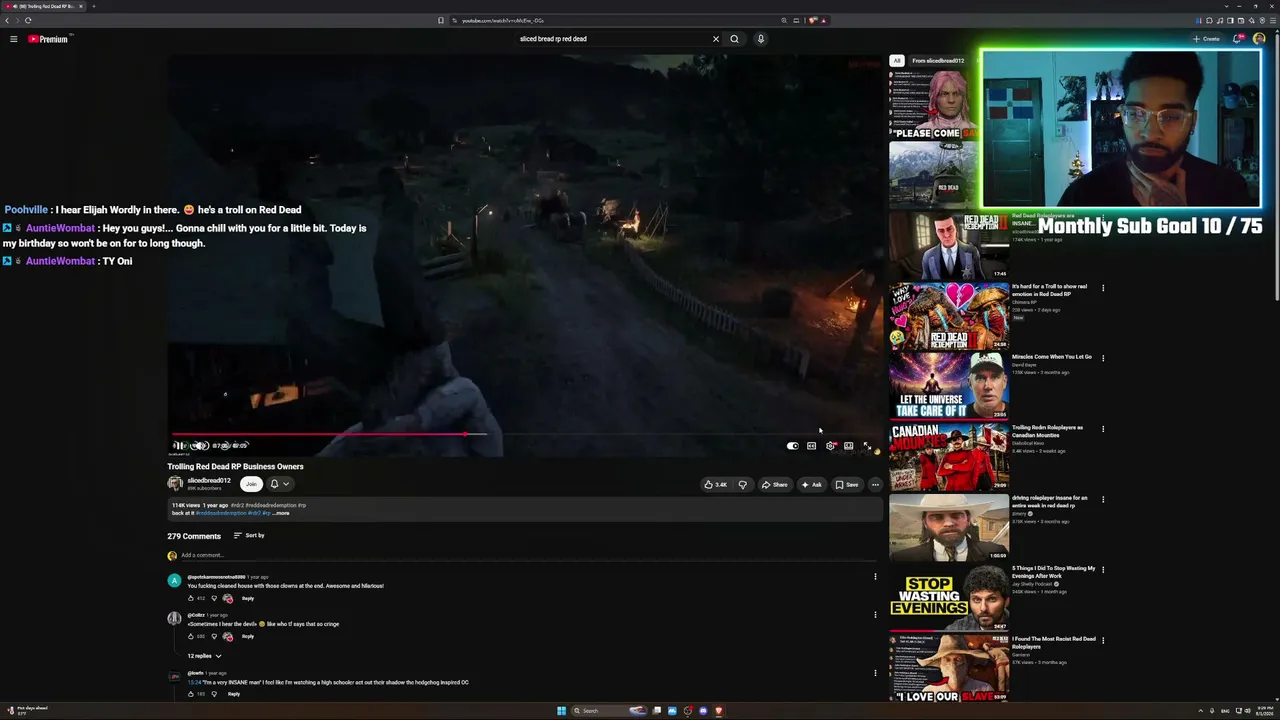Open options for the 'hear the devil' comment
The image size is (1280, 720).
pos(875,615)
